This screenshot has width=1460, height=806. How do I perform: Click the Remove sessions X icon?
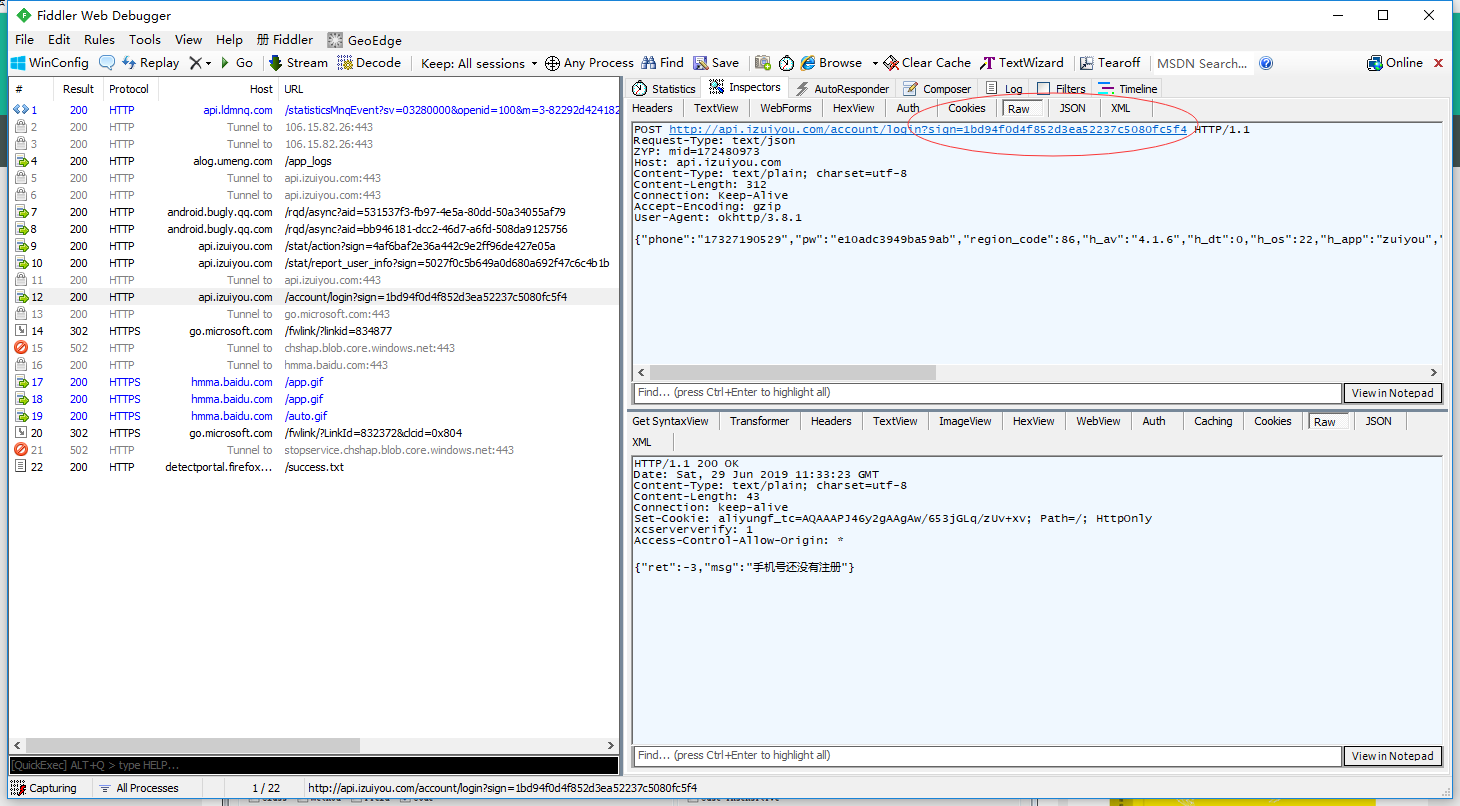coord(196,63)
